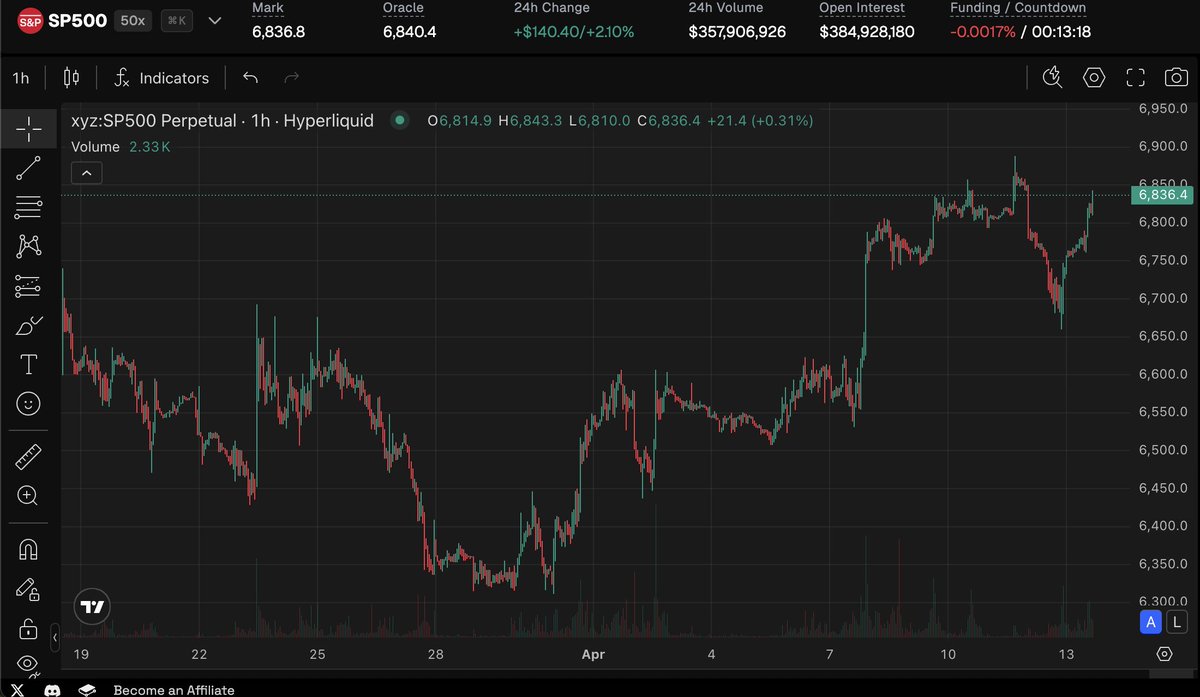Undo the last chart action
Image resolution: width=1200 pixels, height=697 pixels.
[x=250, y=78]
